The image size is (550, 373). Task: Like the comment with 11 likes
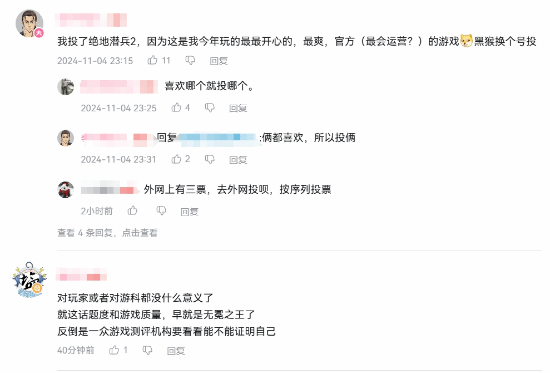click(152, 60)
